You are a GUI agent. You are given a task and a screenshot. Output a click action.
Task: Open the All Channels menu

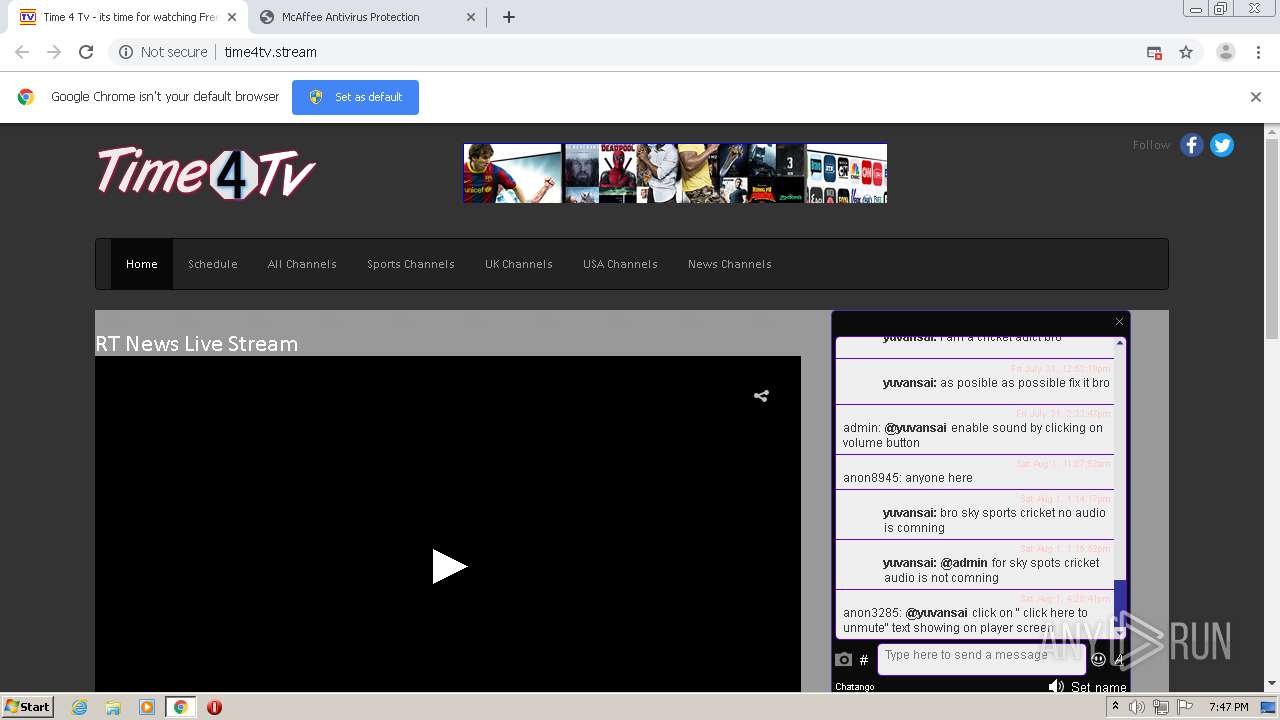click(x=302, y=264)
